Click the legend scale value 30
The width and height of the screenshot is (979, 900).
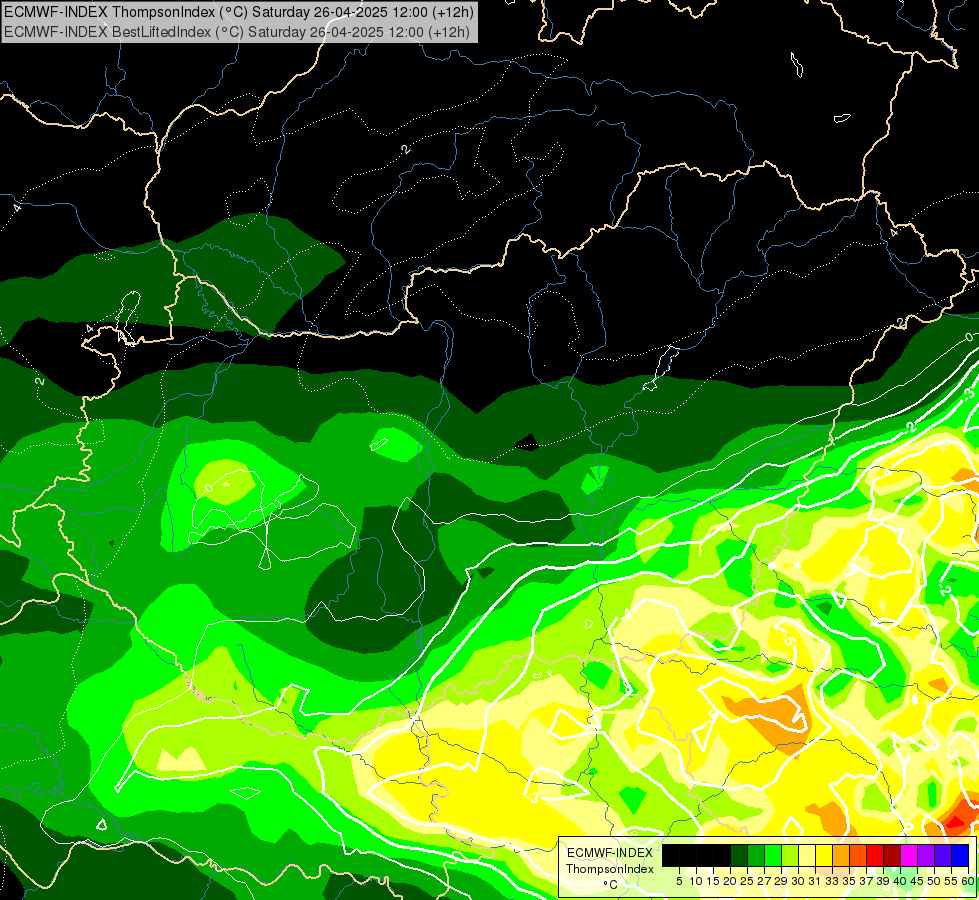click(x=798, y=881)
